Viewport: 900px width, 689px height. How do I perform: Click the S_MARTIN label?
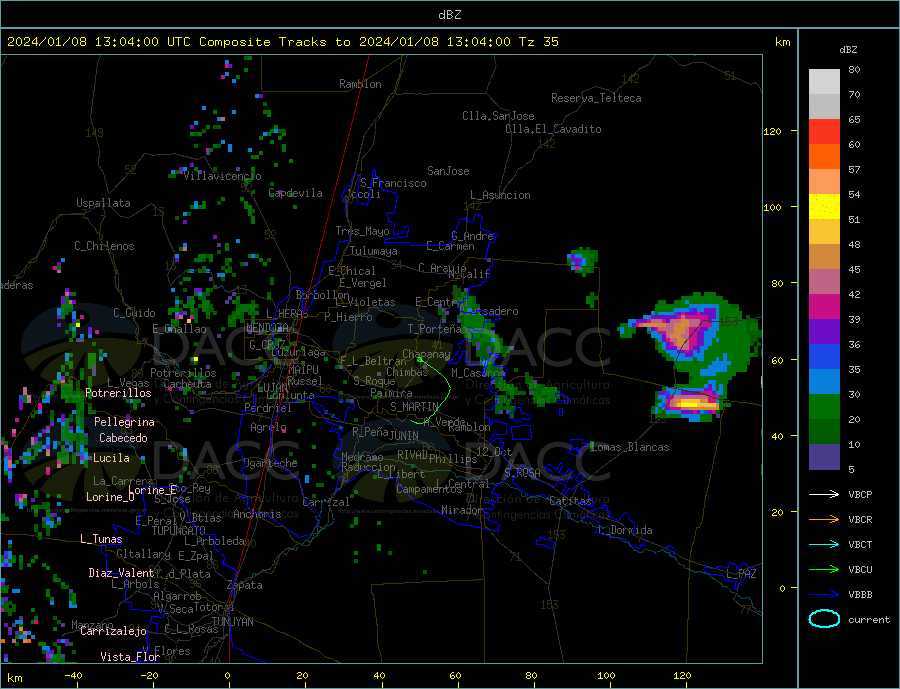(414, 407)
